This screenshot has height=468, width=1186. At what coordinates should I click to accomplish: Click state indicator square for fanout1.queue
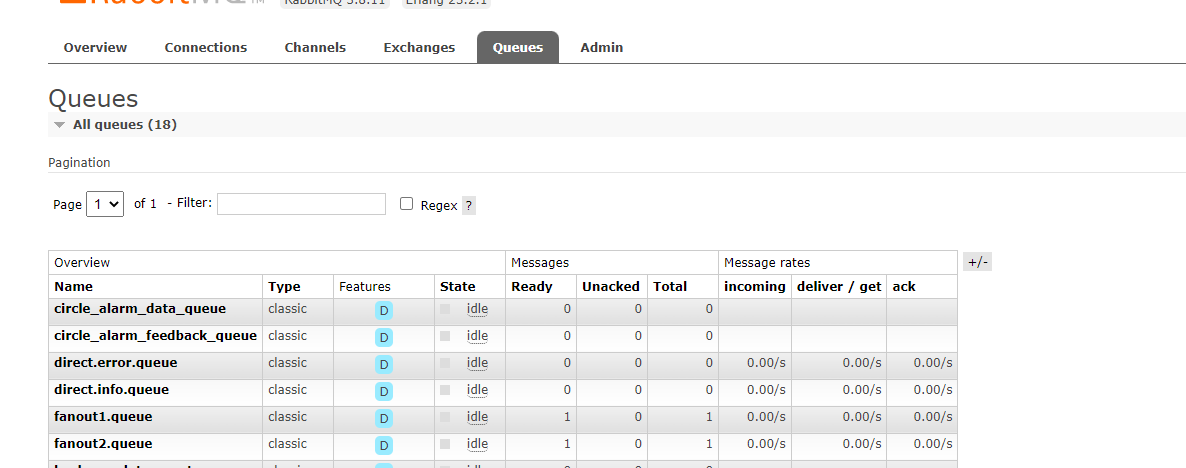pos(445,417)
